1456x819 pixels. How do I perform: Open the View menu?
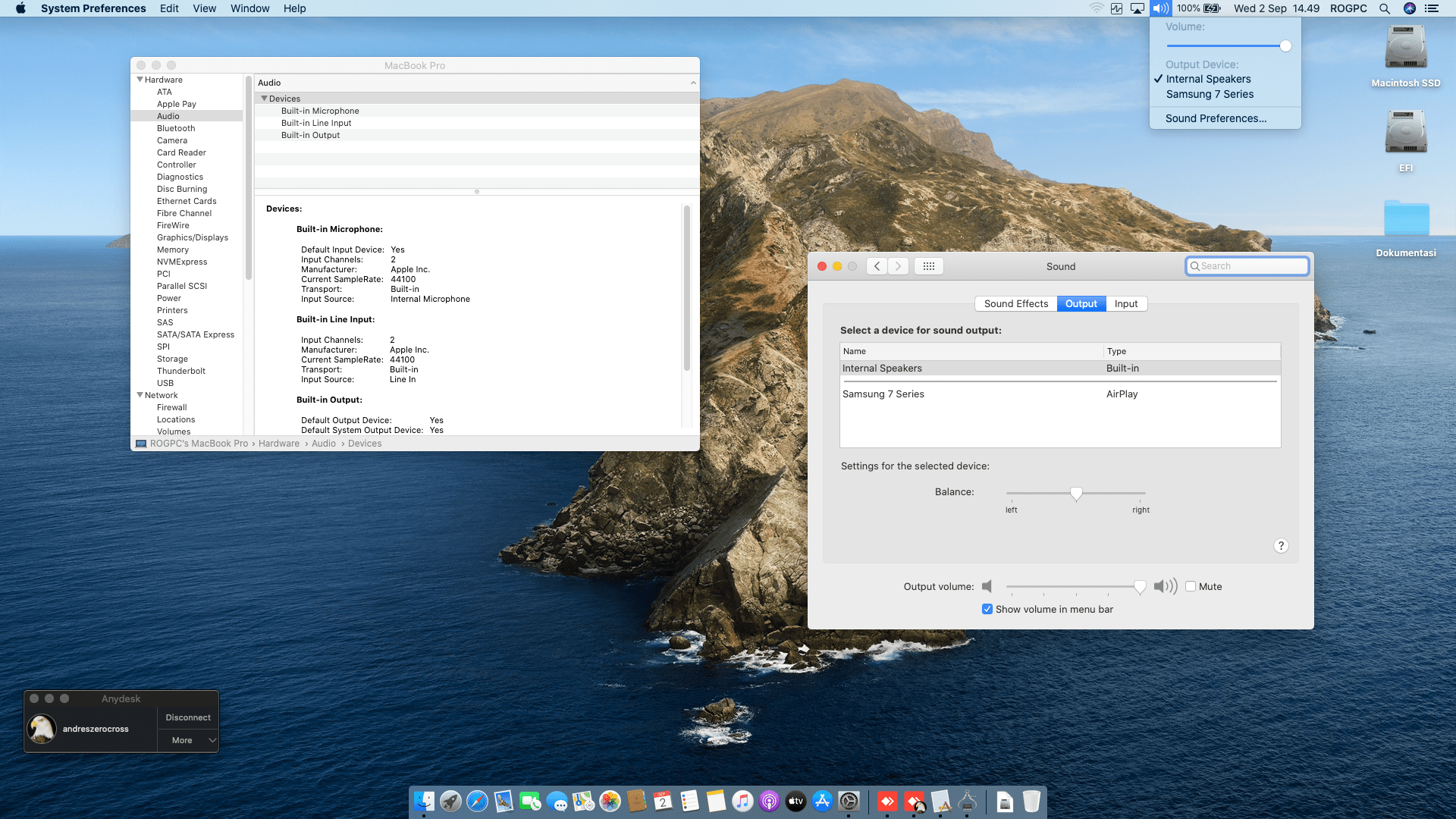[x=204, y=8]
